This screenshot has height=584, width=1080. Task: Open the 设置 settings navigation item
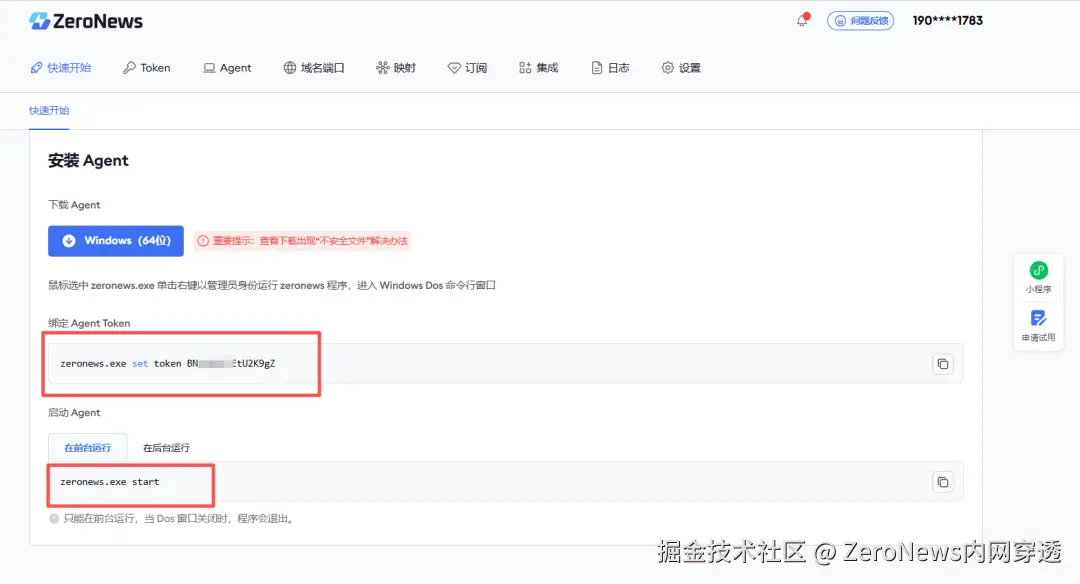pos(681,67)
